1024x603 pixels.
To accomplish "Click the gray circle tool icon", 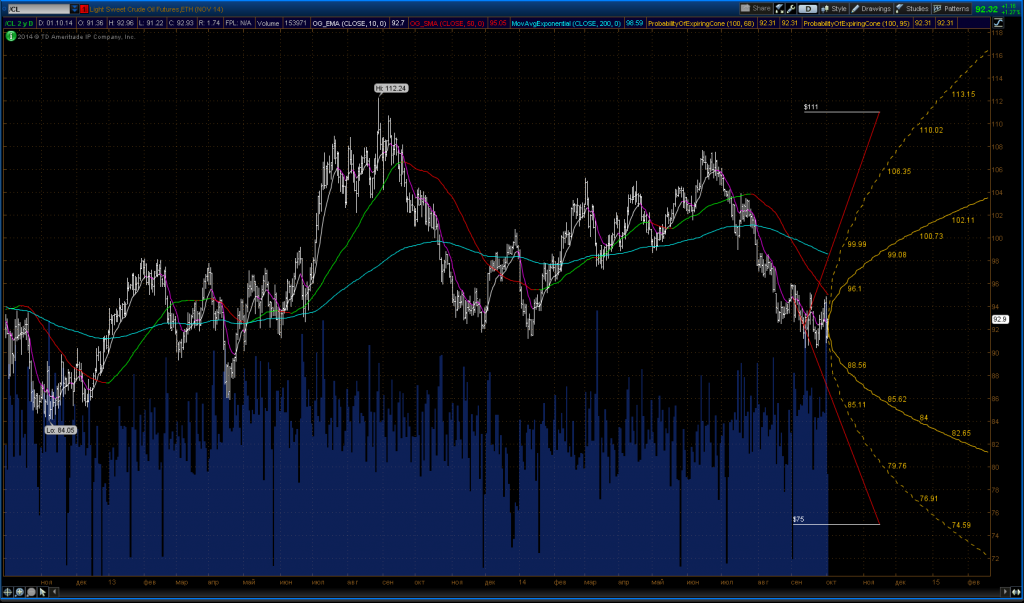I will (31, 591).
